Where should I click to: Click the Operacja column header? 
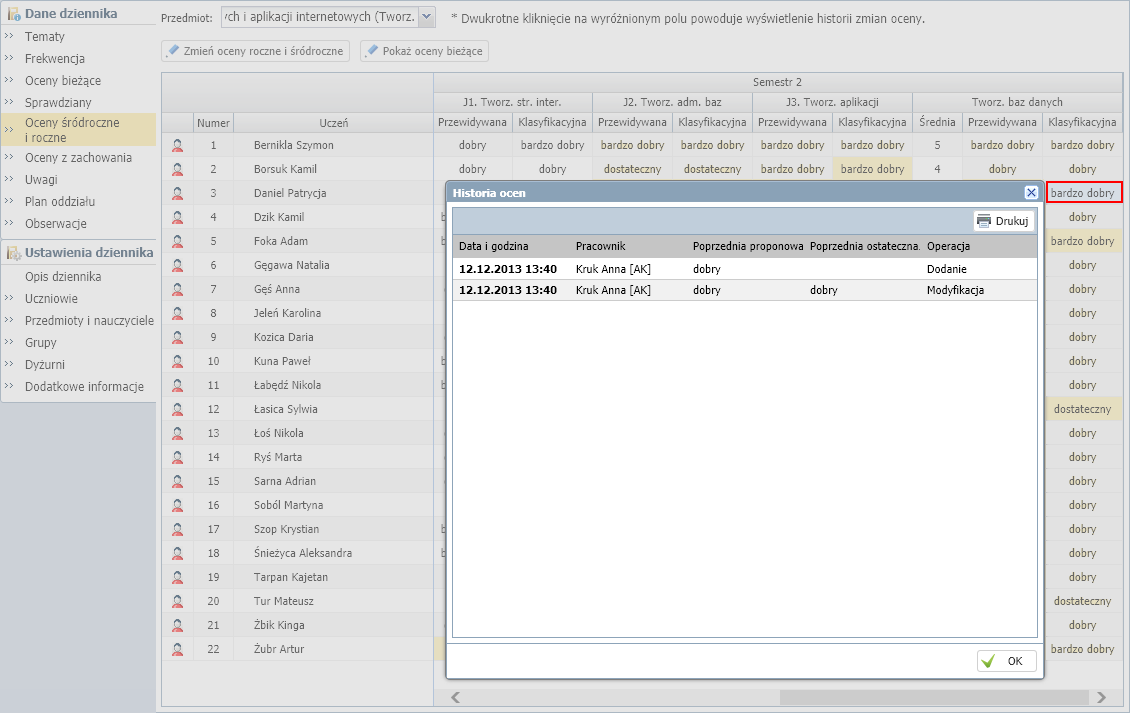point(979,246)
